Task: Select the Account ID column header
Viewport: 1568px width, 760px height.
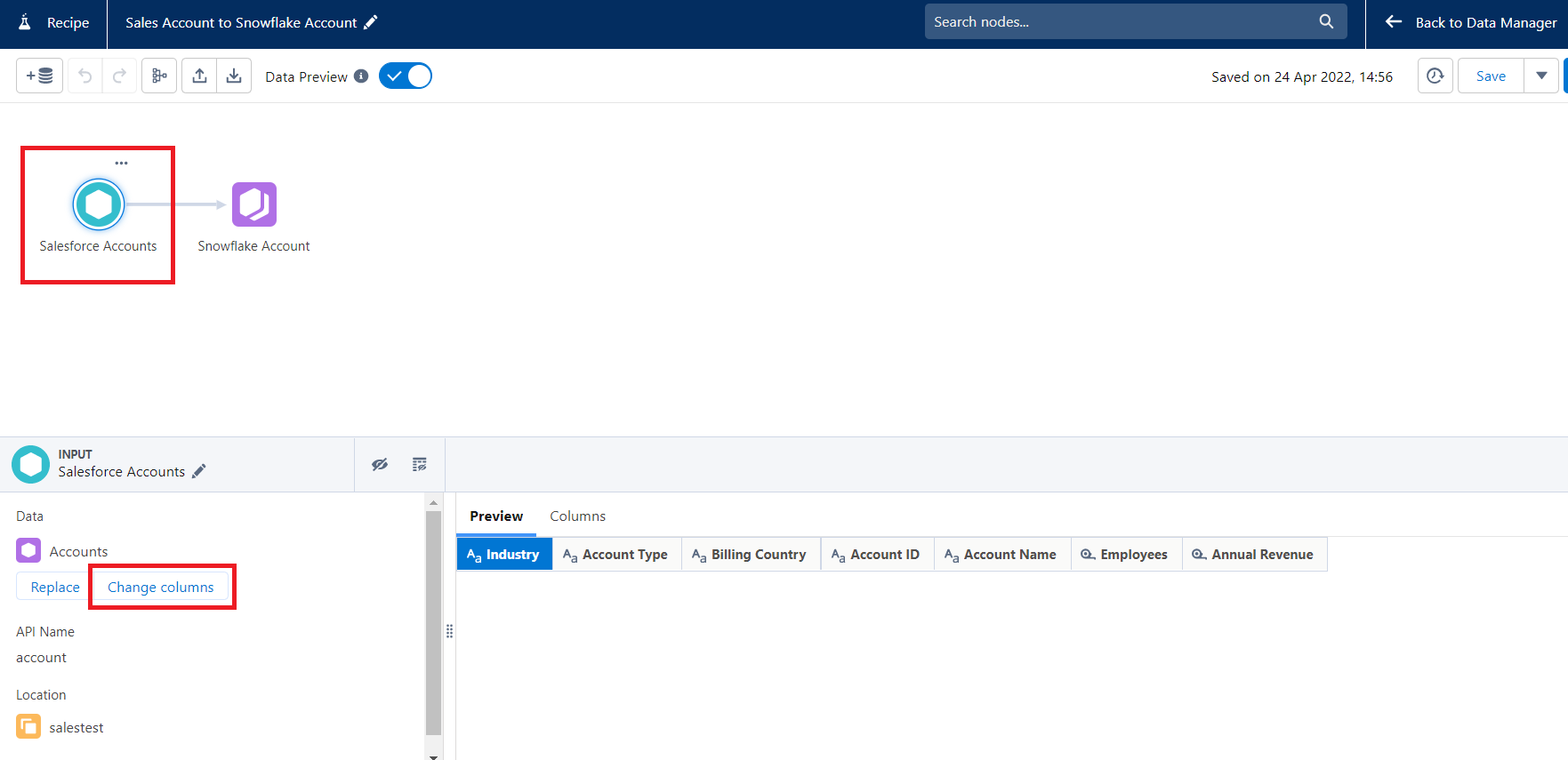Action: pos(877,555)
